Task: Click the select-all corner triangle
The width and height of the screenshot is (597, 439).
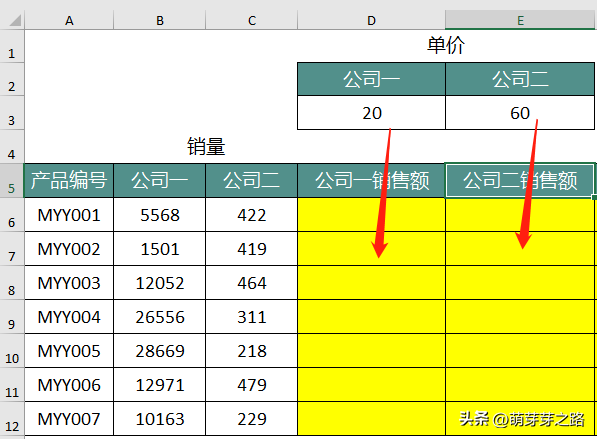Action: tap(14, 20)
